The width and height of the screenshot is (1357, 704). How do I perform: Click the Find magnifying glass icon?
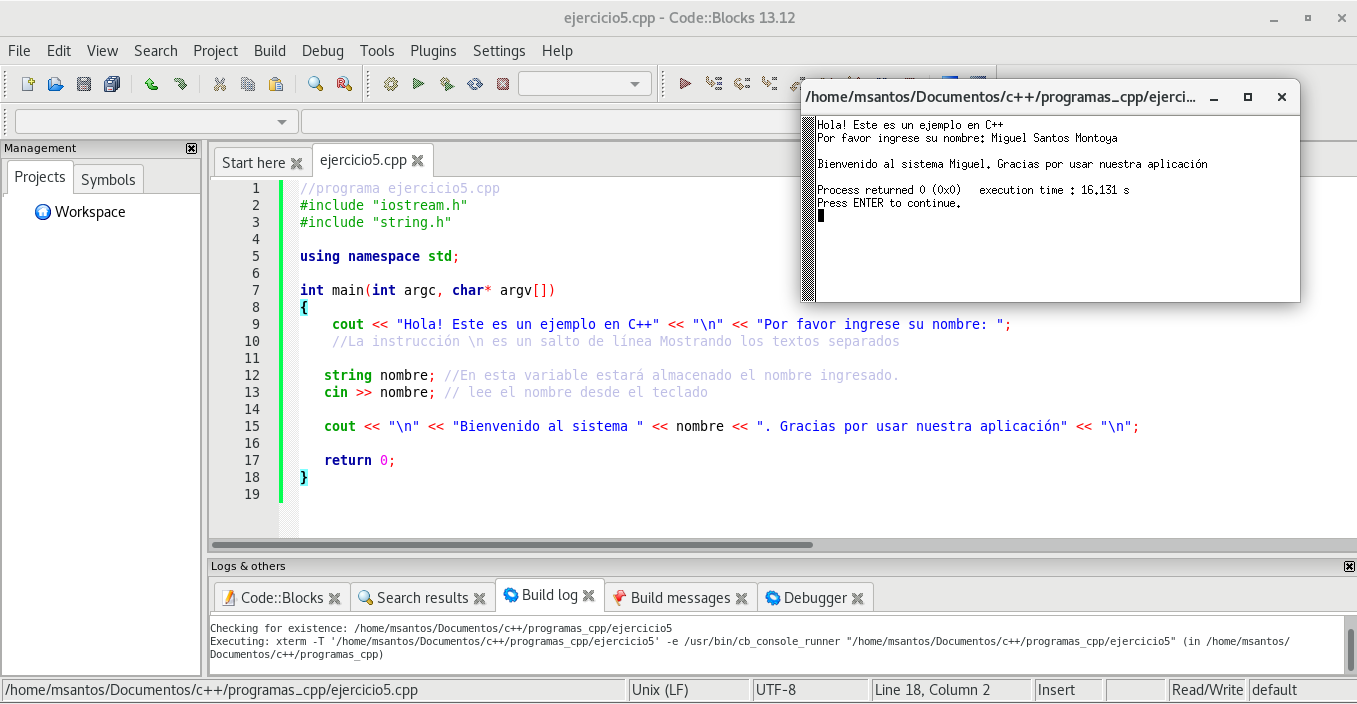[x=316, y=84]
